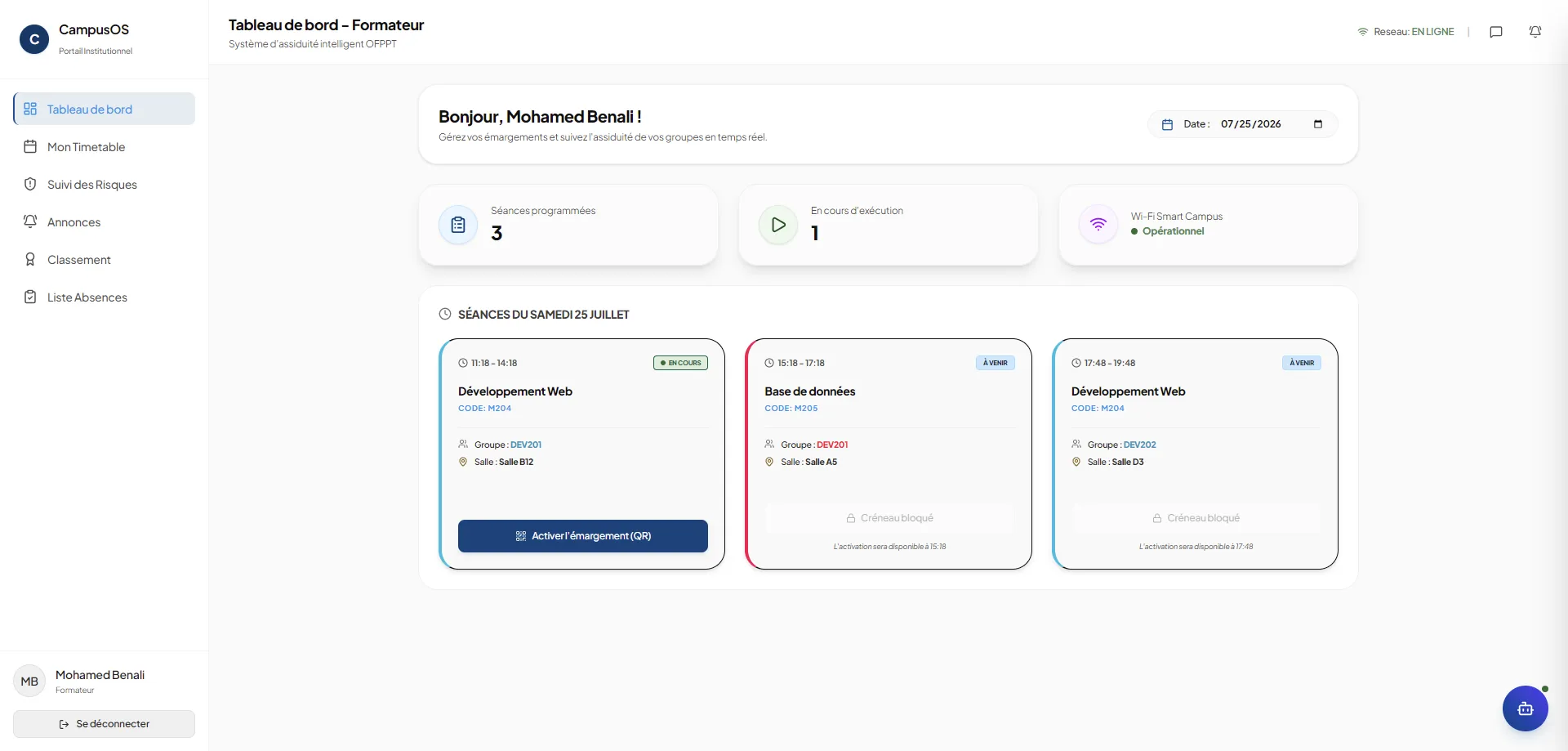Open the date picker calendar indicator

tap(1318, 124)
